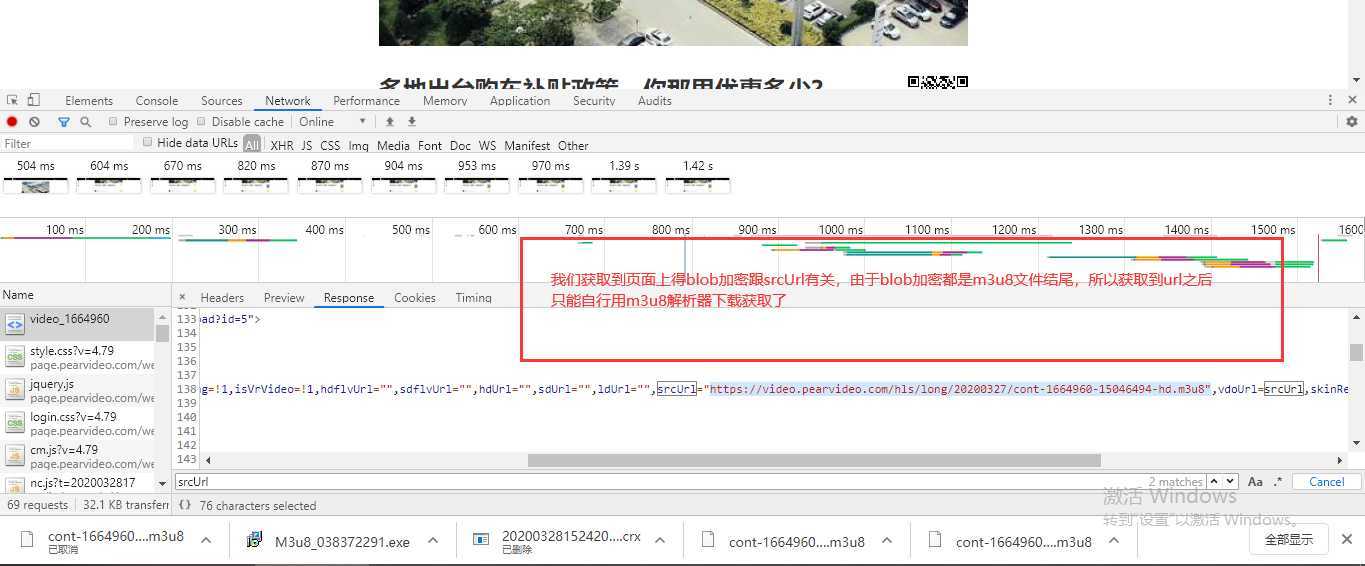
Task: Toggle the network filter funnel icon
Action: [64, 122]
